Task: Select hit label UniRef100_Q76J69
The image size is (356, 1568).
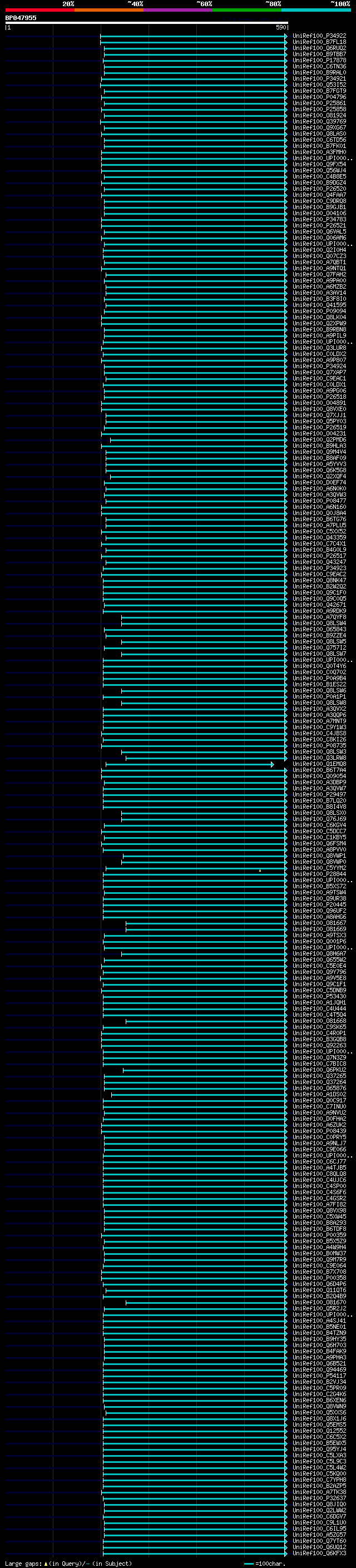Action: [319, 819]
